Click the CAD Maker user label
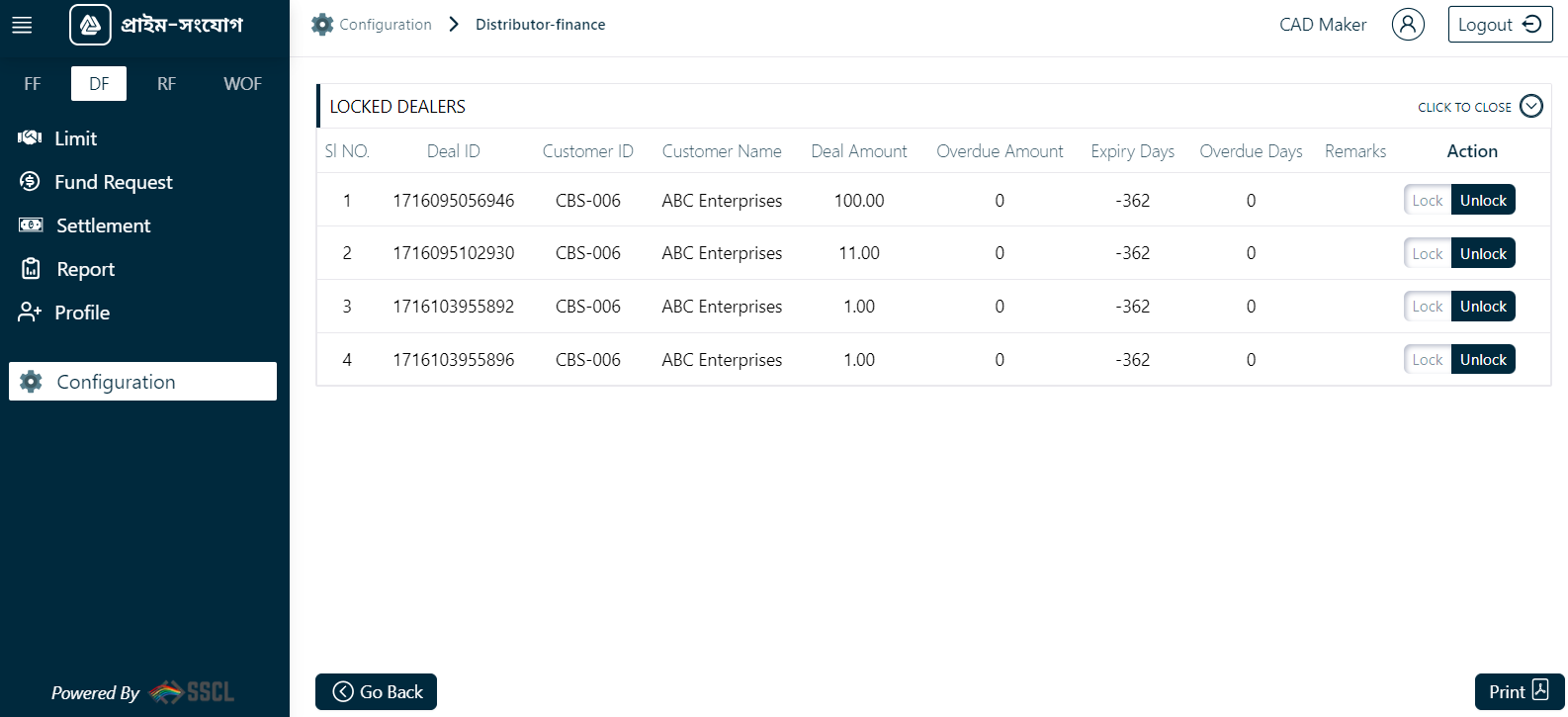The width and height of the screenshot is (1568, 717). (x=1323, y=25)
